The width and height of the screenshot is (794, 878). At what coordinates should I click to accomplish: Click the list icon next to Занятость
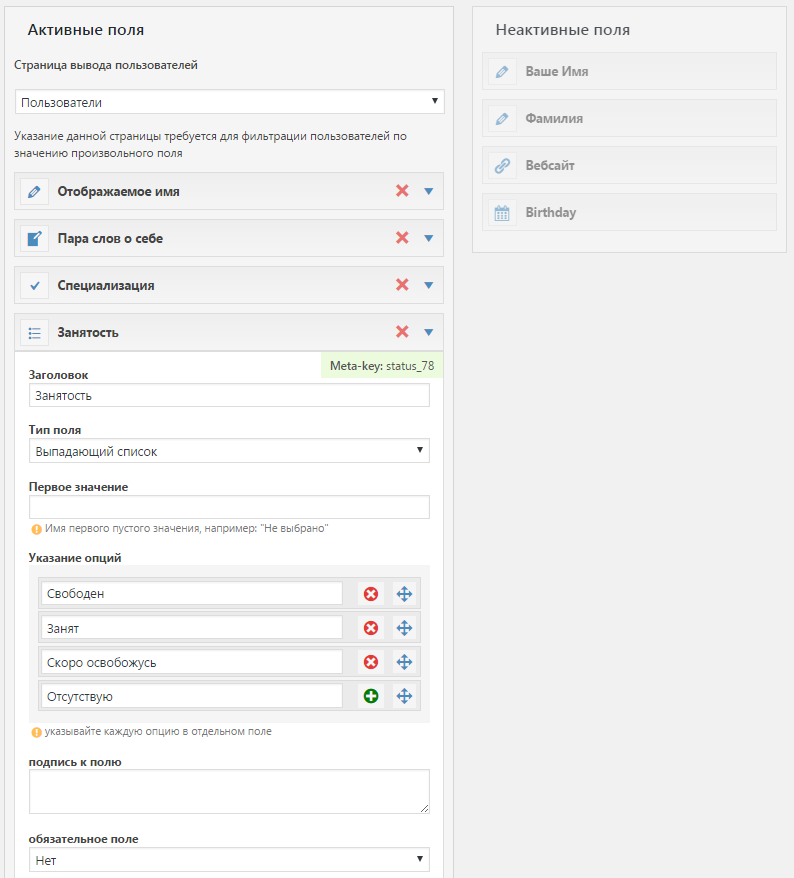tap(34, 333)
